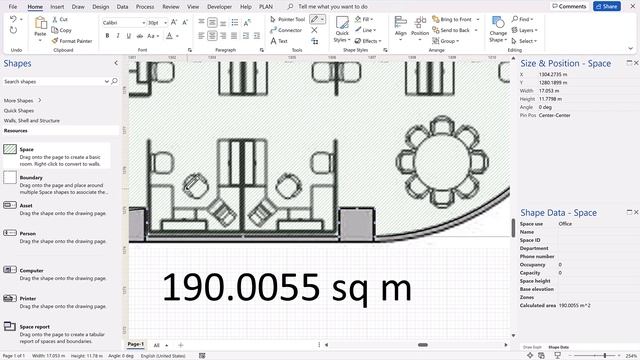The width and height of the screenshot is (640, 360).
Task: Cut the selection with the scissors icon
Action: click(55, 19)
